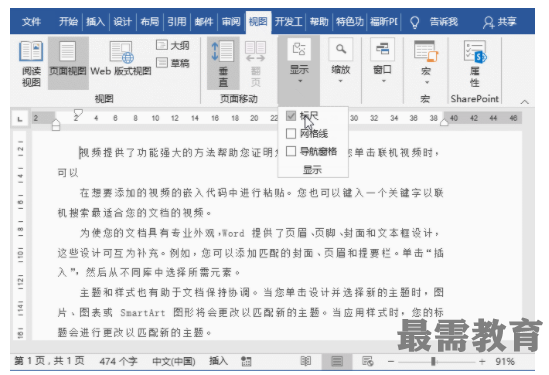Switch to the 邮件 (Mailings) tab
This screenshot has width=549, height=375.
pos(204,22)
